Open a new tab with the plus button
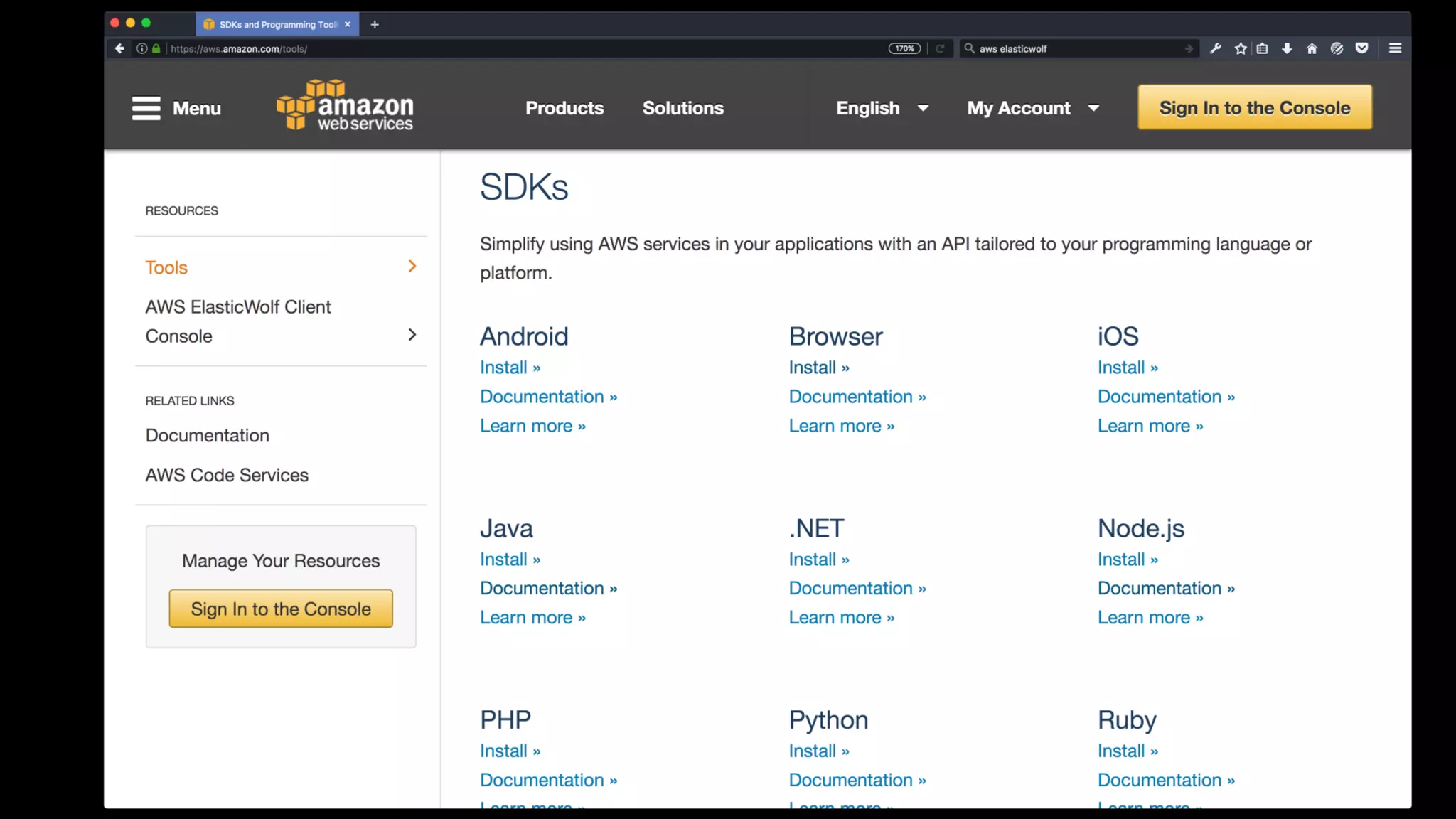Viewport: 1456px width, 819px height. coord(375,24)
